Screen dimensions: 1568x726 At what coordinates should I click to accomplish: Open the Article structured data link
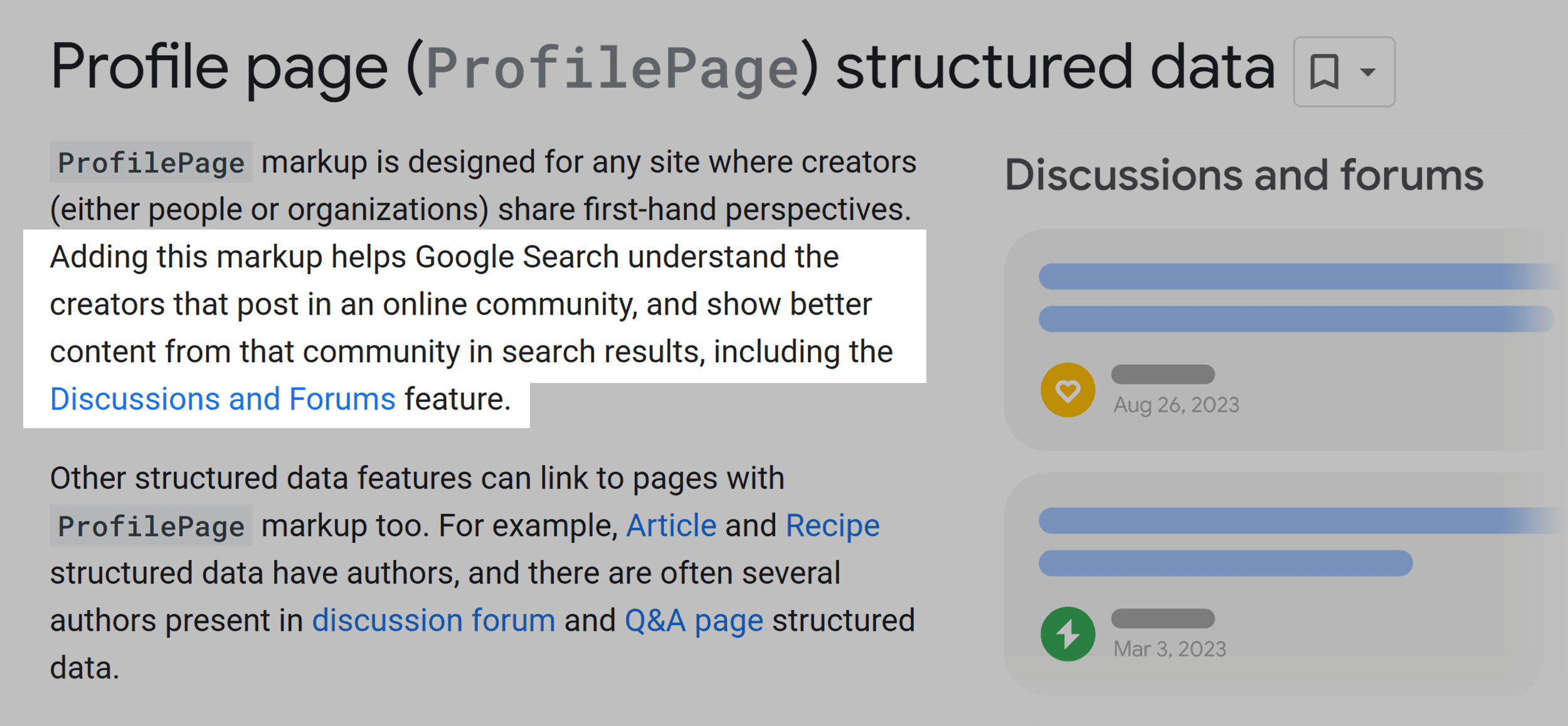670,524
